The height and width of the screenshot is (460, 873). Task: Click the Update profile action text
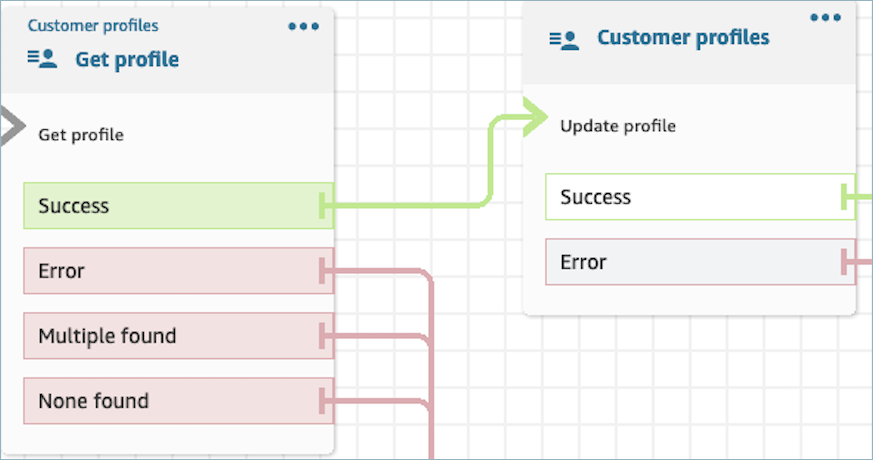(x=618, y=126)
